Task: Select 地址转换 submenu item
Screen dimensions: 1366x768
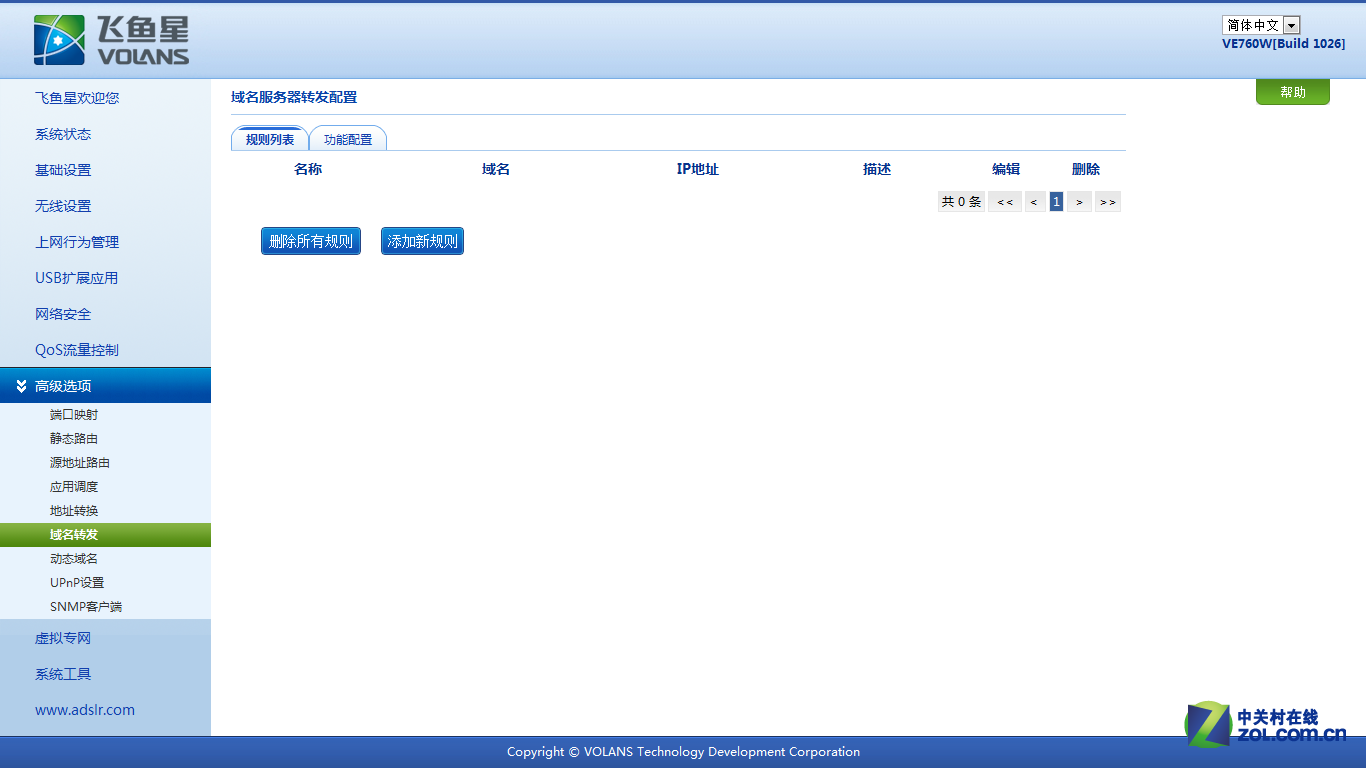Action: (x=74, y=510)
